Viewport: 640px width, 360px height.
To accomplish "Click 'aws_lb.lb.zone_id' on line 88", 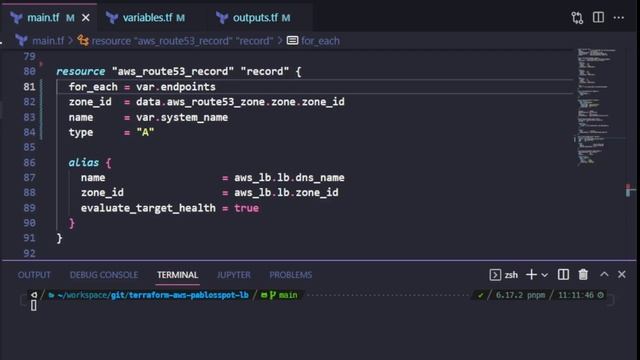I will [286, 193].
